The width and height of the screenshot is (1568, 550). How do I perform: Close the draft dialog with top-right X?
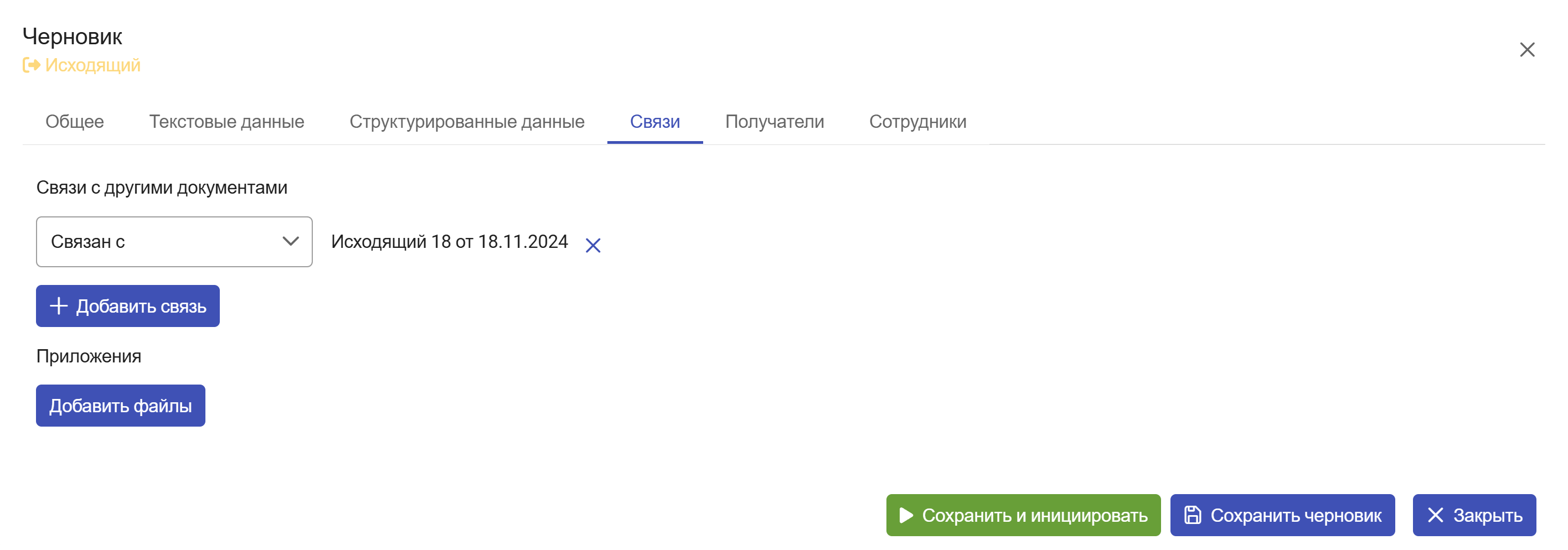1526,49
